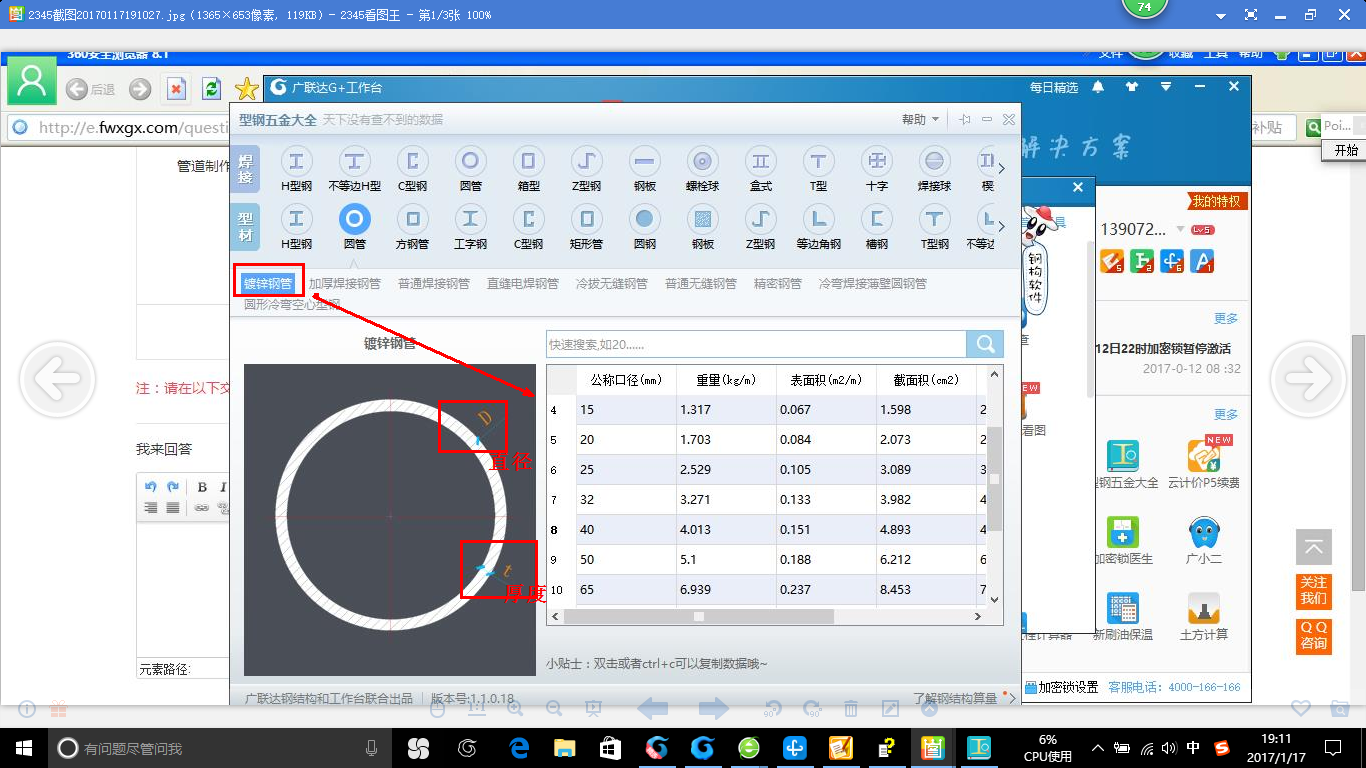The width and height of the screenshot is (1366, 768).
Task: Open the 冷弯焊接薄壁圆钢管 tab
Action: [873, 284]
